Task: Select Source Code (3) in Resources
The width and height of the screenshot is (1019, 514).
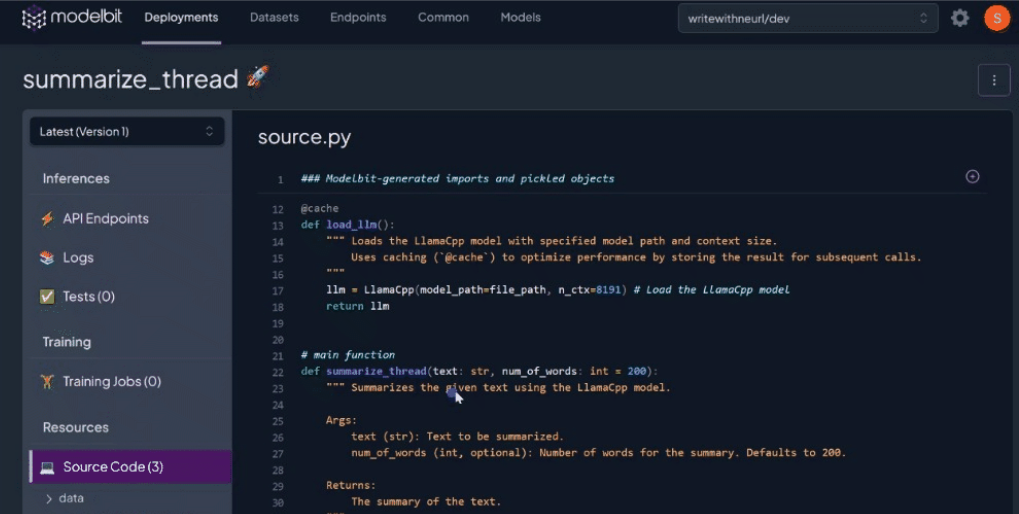Action: click(130, 467)
